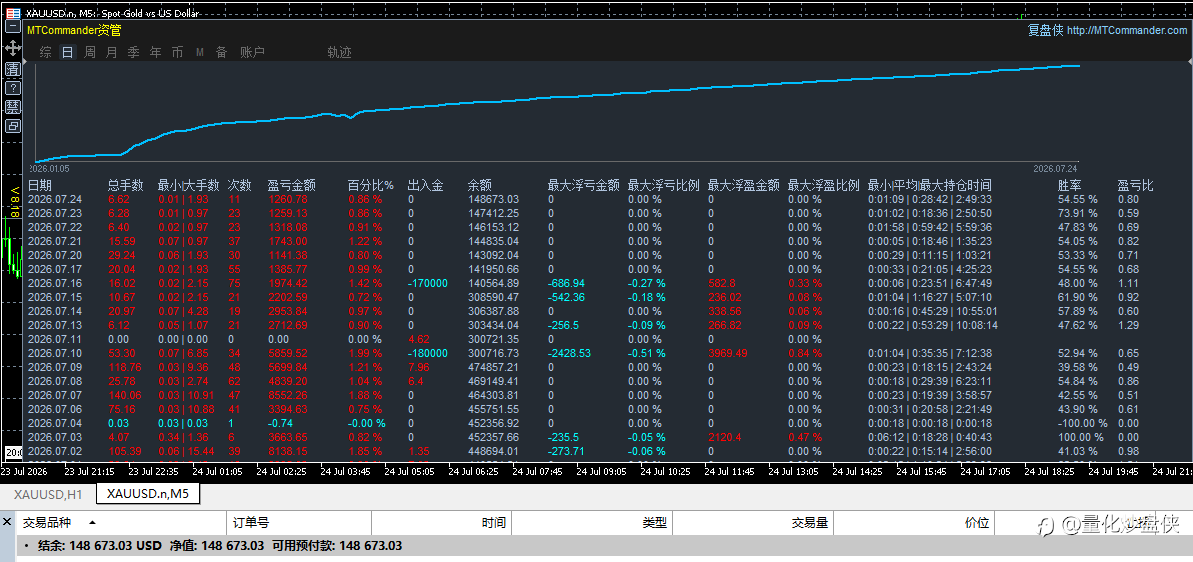
Task: Click the start date label 2026.01.05
Action: 49,167
